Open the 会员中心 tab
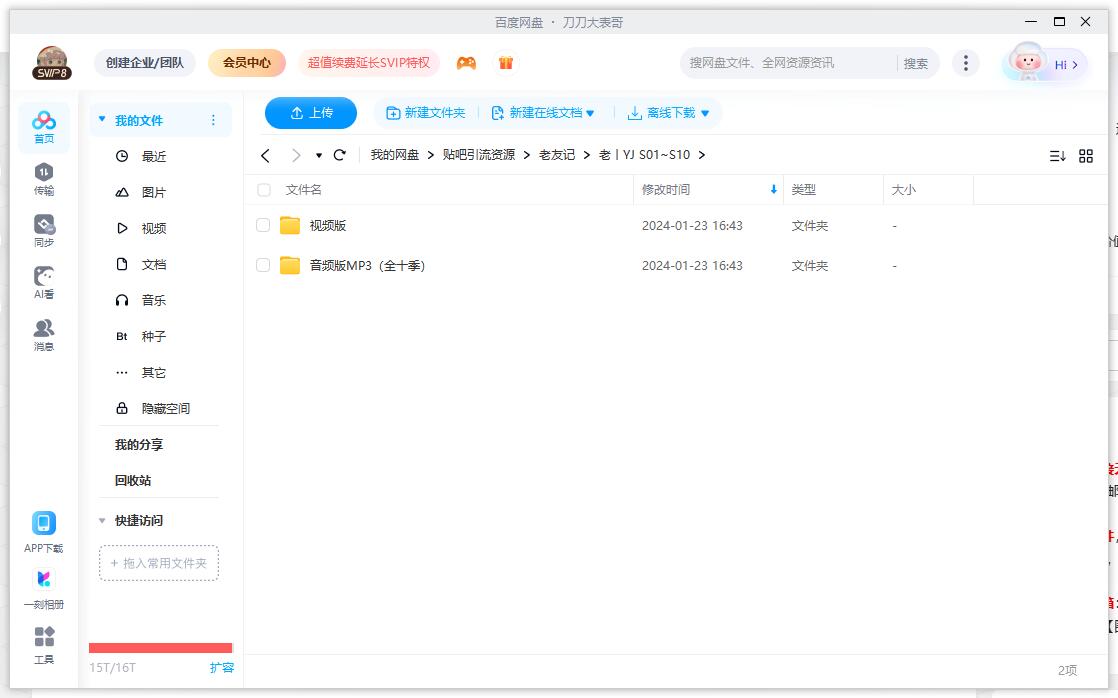Viewport: 1118px width, 698px height. (x=246, y=62)
